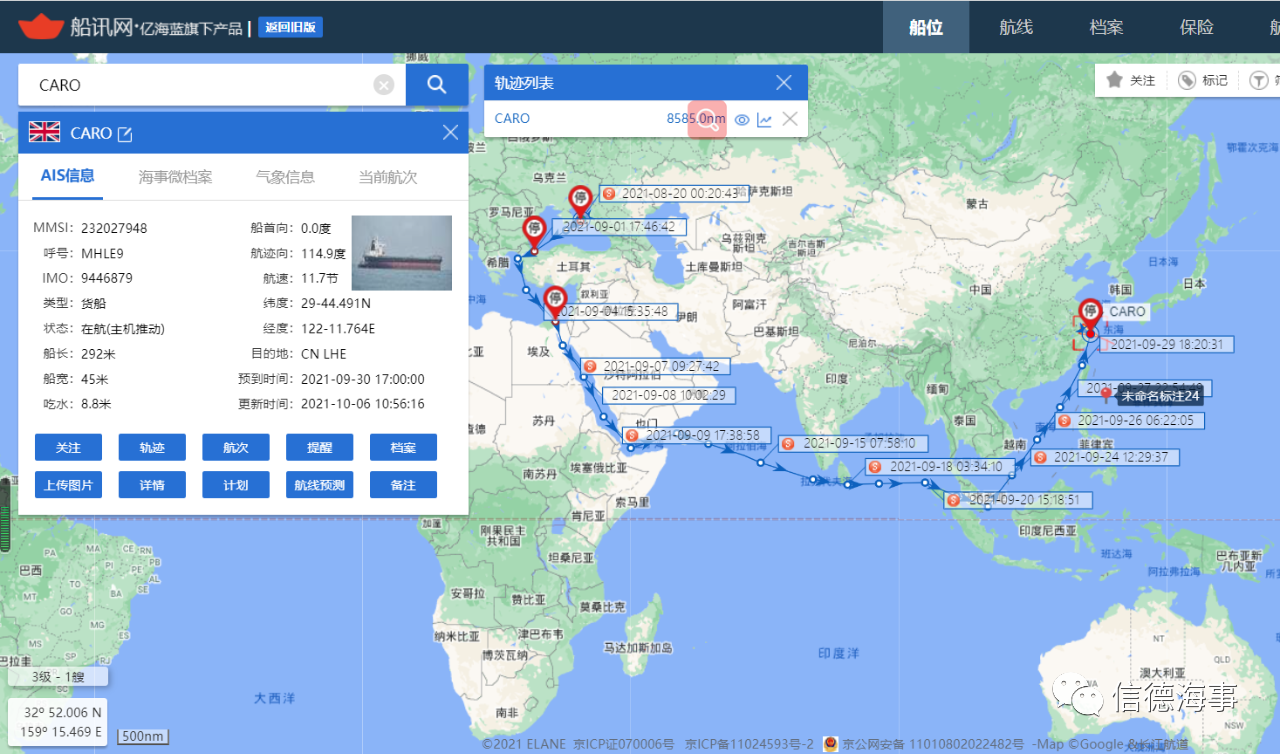
Task: Click the MMSI value 232027948
Action: click(114, 228)
